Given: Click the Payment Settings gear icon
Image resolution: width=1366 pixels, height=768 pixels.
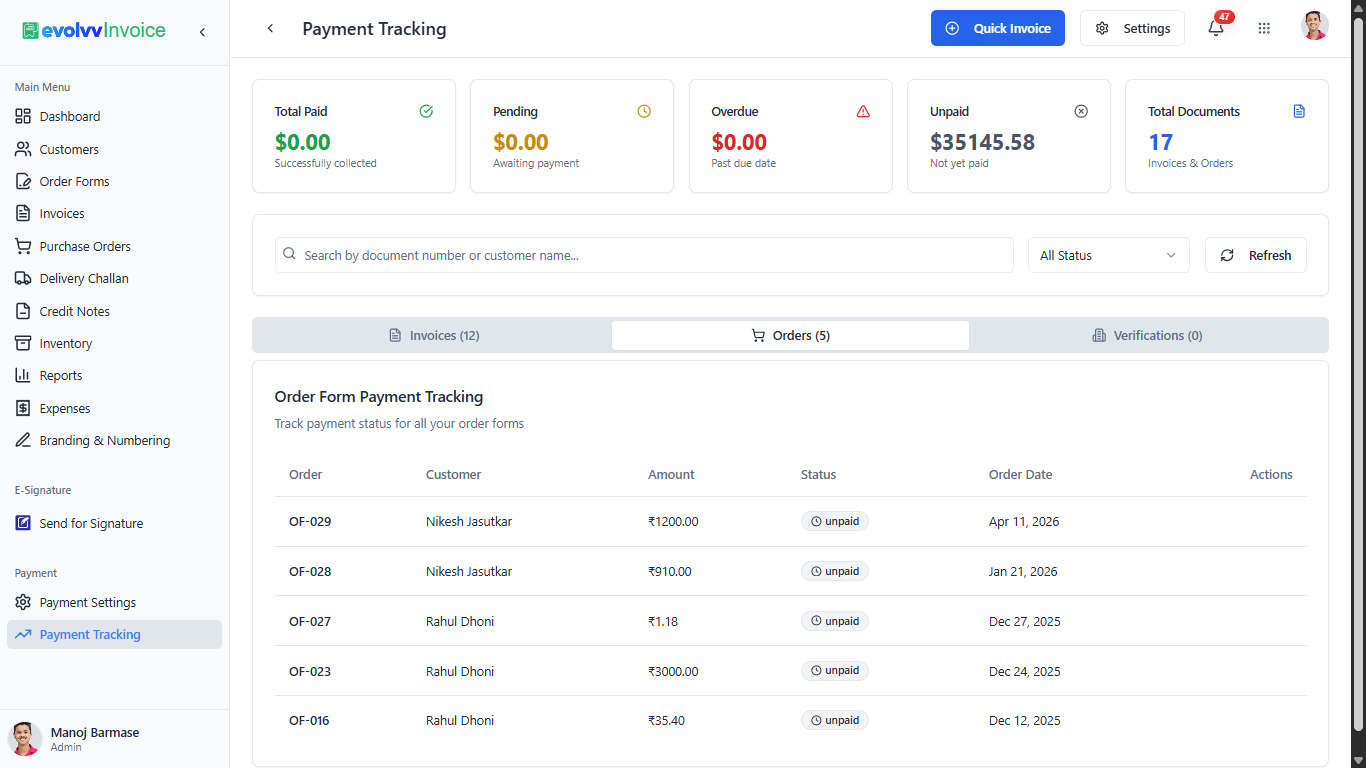Looking at the screenshot, I should click(23, 602).
